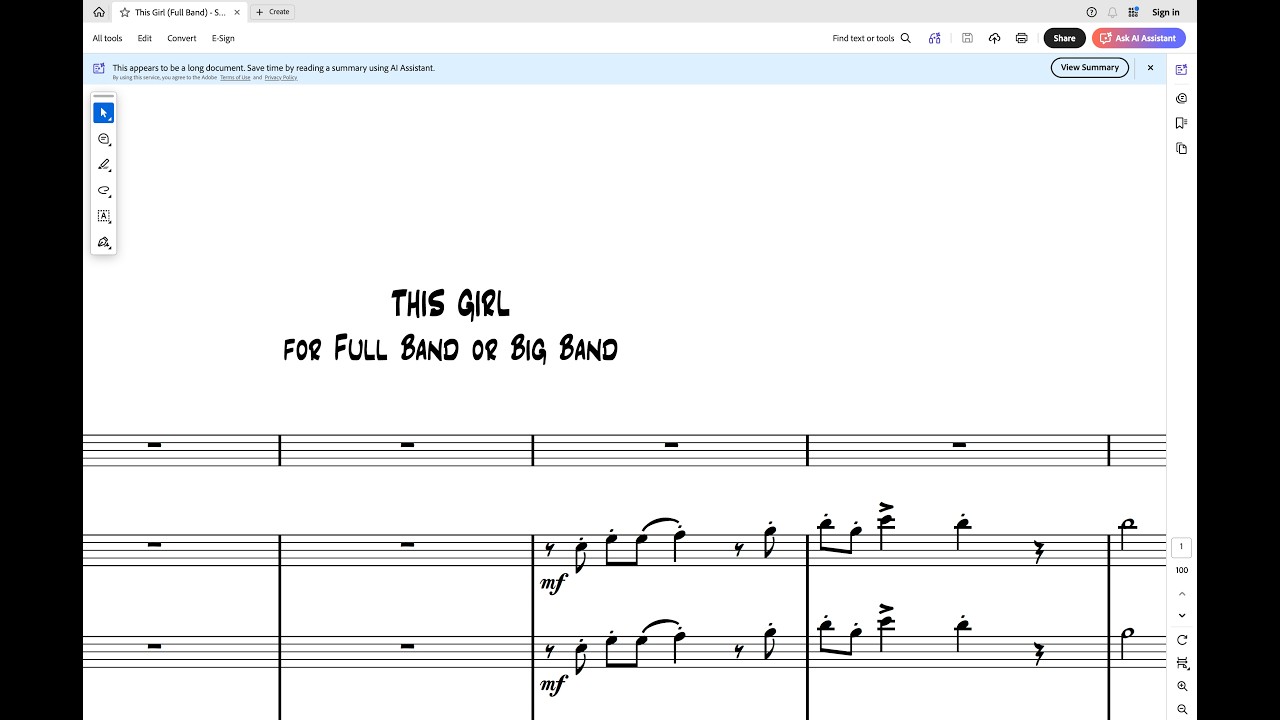
Task: Choose the Highlight pen tool
Action: (x=104, y=165)
